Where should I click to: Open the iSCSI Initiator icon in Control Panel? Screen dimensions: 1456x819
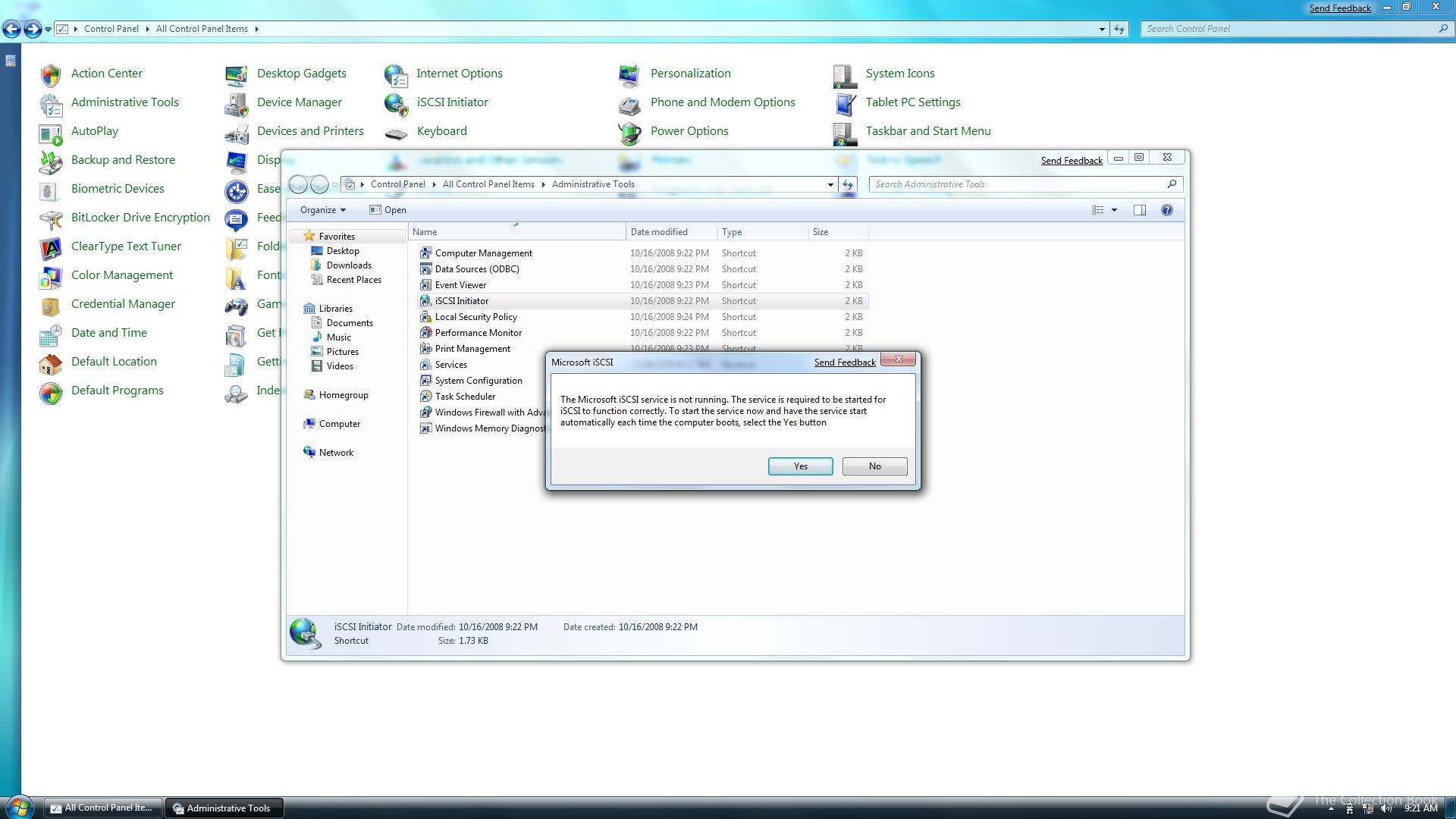(396, 103)
